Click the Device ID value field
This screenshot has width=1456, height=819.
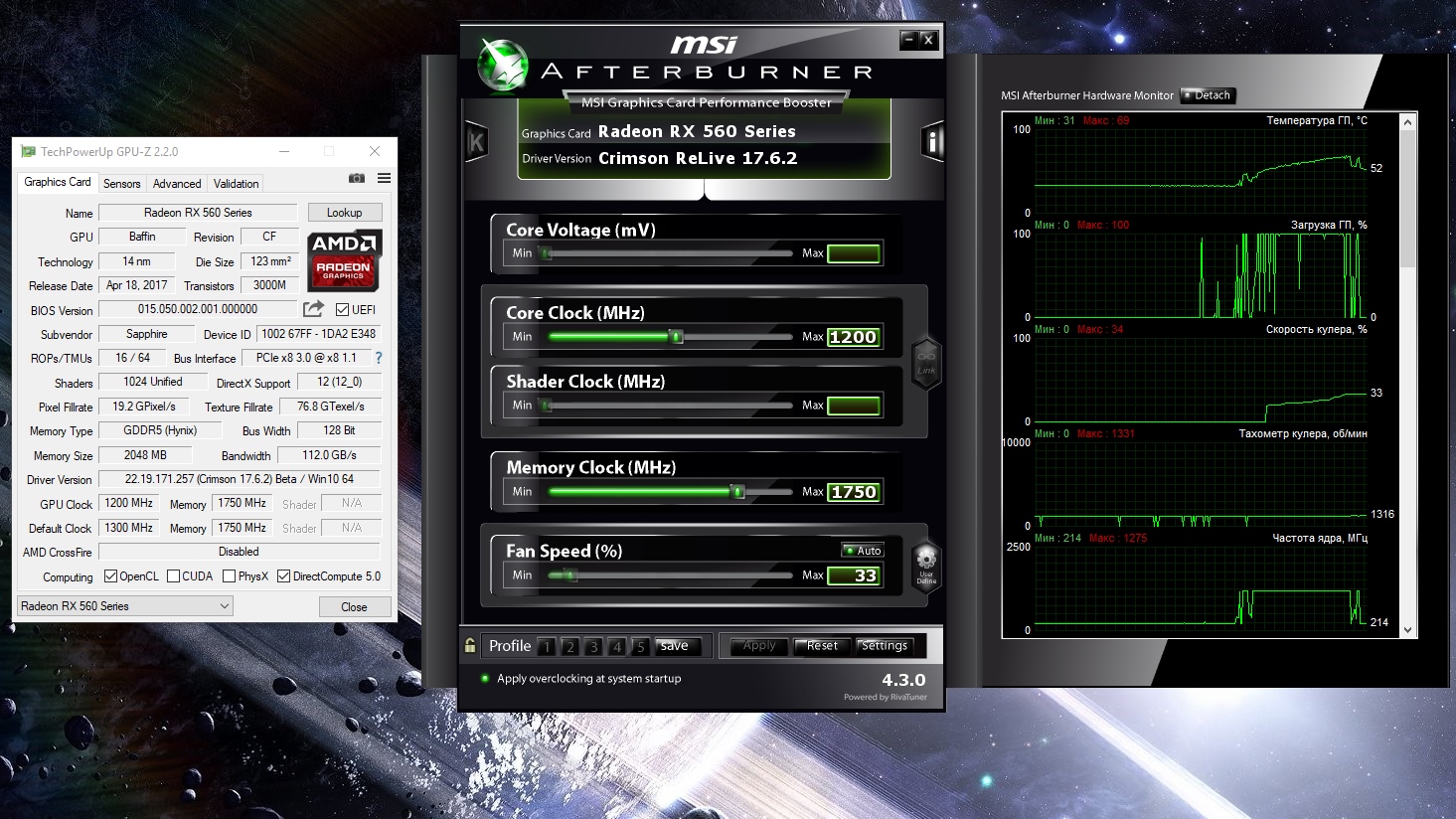click(x=318, y=334)
